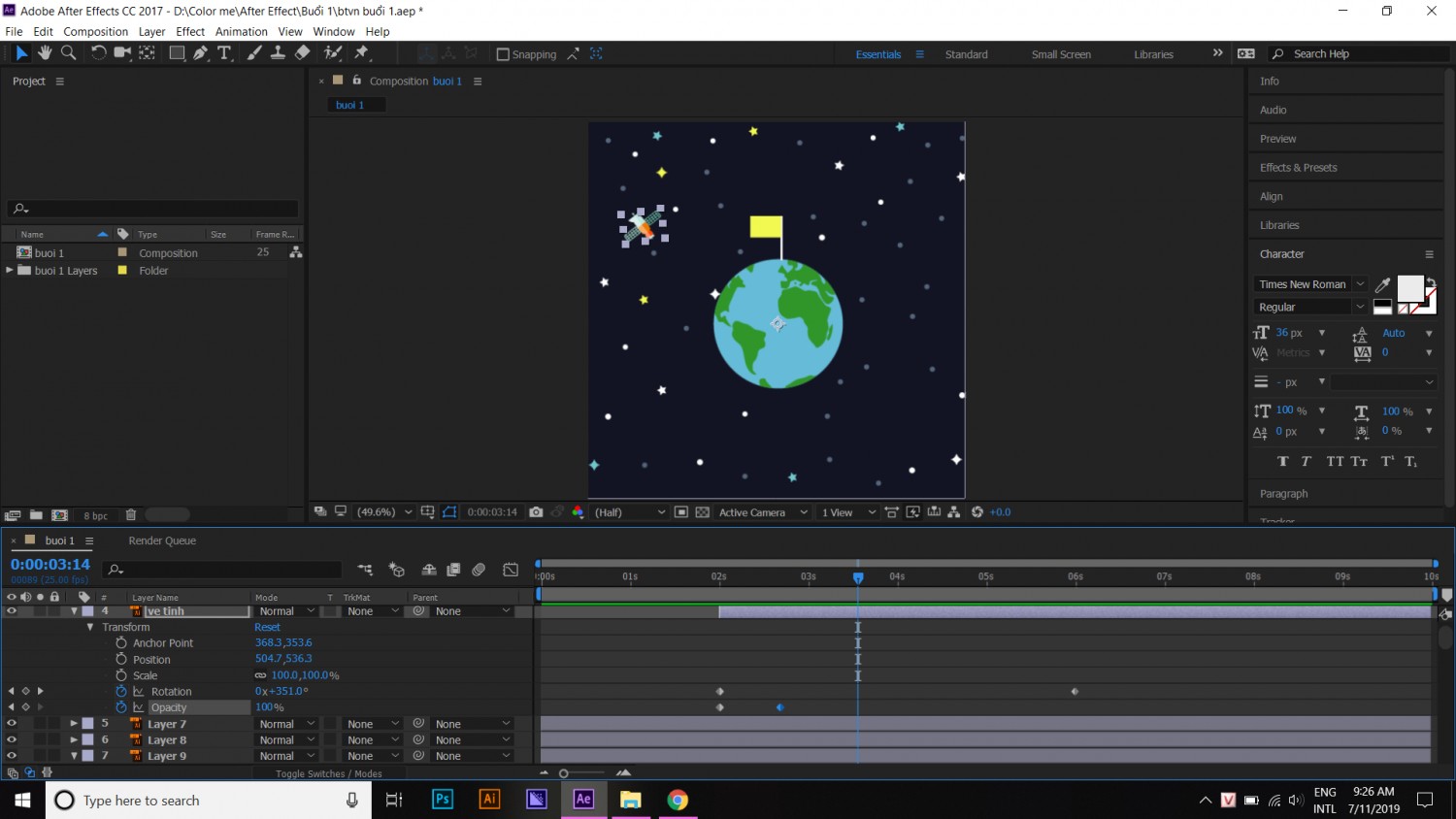
Task: Open the Graph Editor in timeline
Action: (511, 570)
